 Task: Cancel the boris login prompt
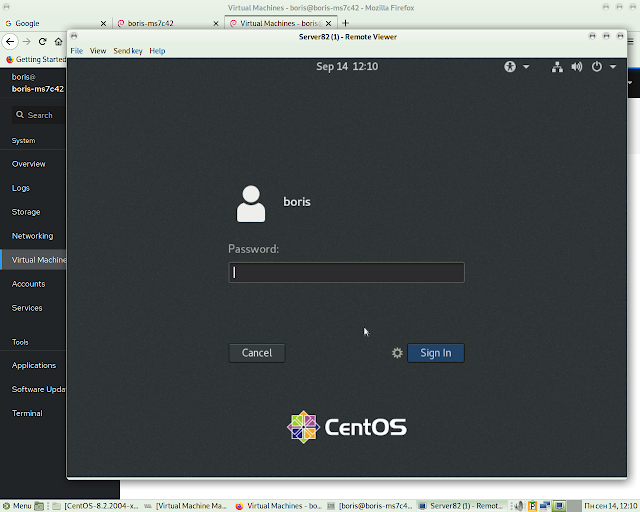(x=257, y=353)
